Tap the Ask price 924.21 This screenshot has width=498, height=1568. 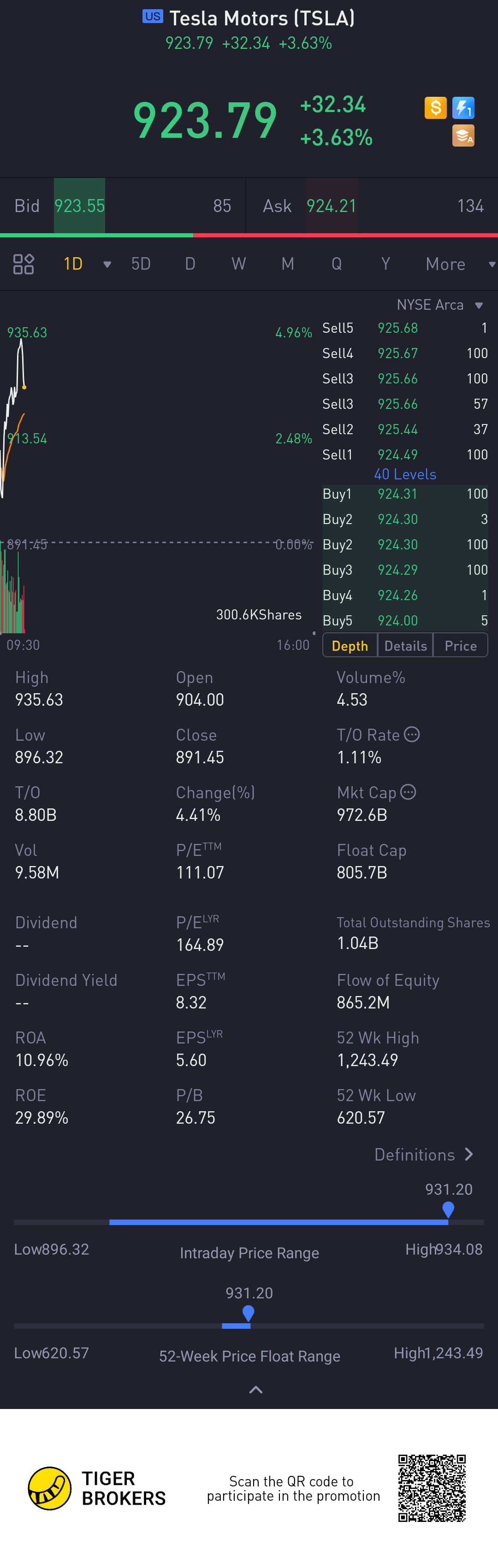click(331, 206)
